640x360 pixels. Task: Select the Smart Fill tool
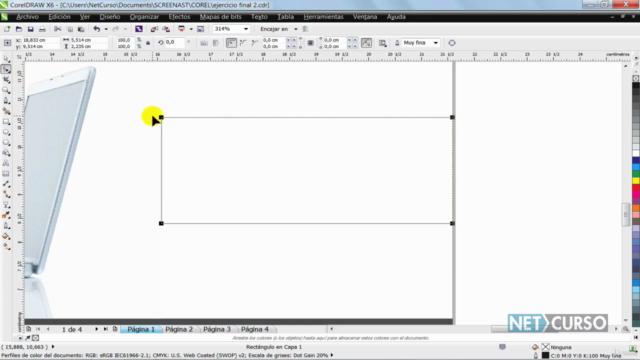click(6, 111)
